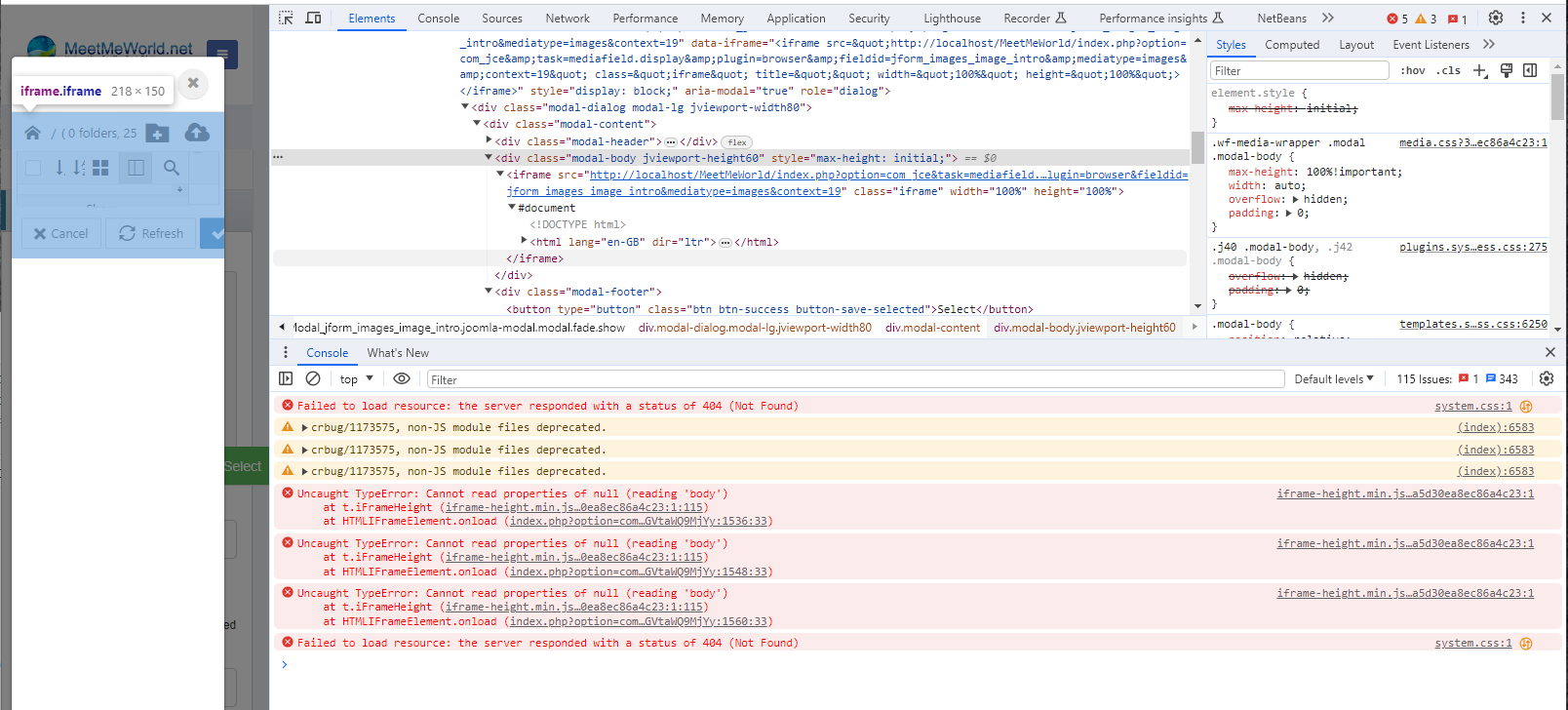Click the new style rule plus icon
Viewport: 1568px width, 710px height.
pos(1480,70)
